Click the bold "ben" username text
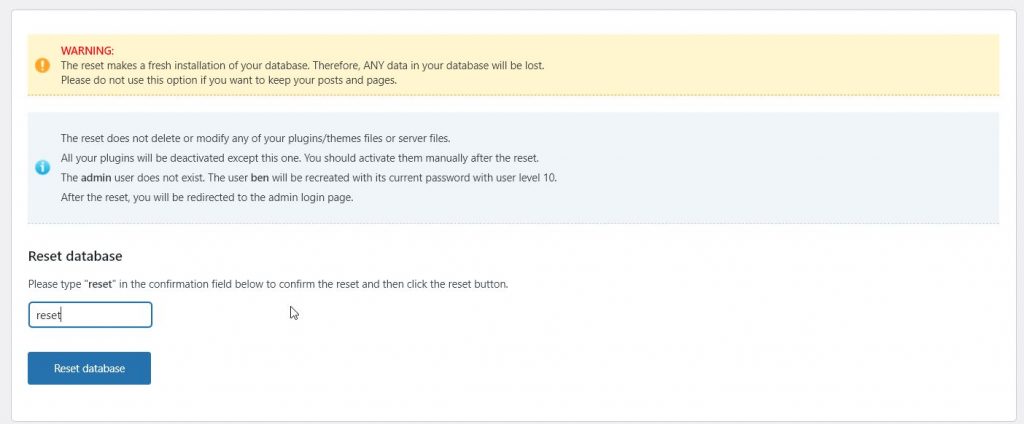 tap(259, 177)
